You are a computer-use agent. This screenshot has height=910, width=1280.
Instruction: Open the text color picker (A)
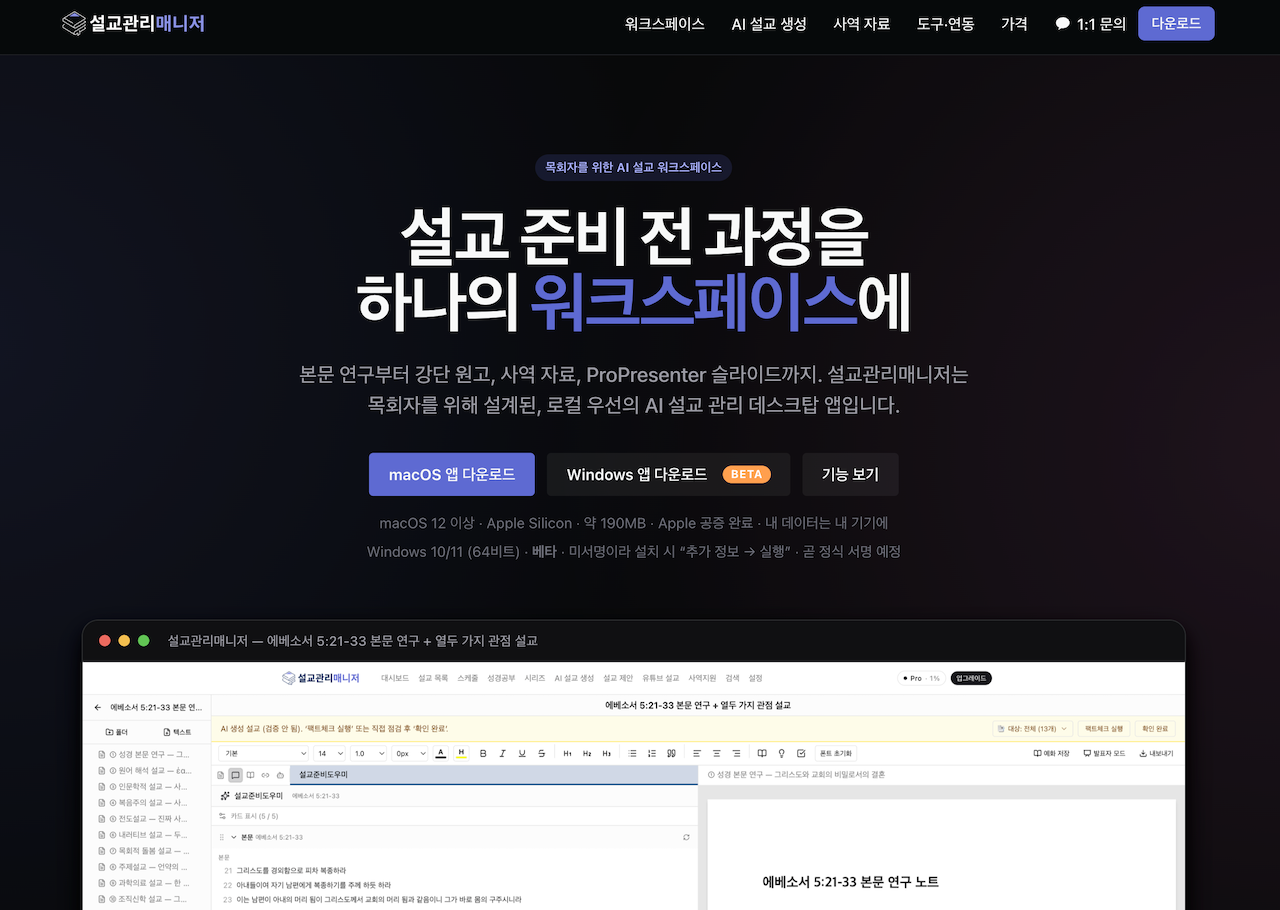click(x=441, y=753)
